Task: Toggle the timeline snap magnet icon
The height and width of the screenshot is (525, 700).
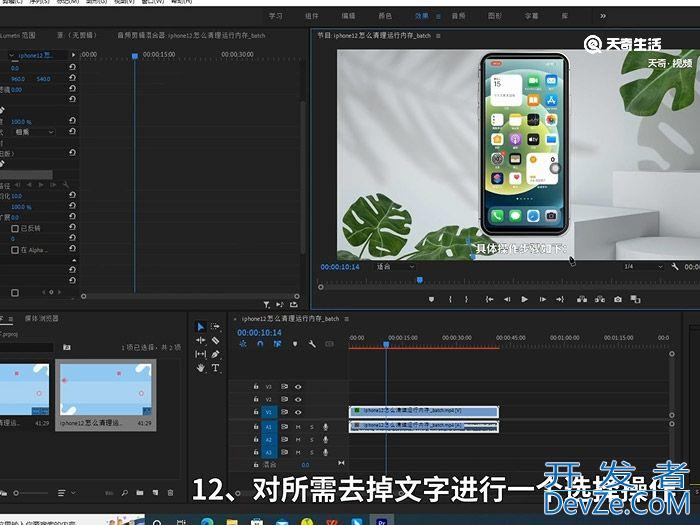Action: coord(260,344)
